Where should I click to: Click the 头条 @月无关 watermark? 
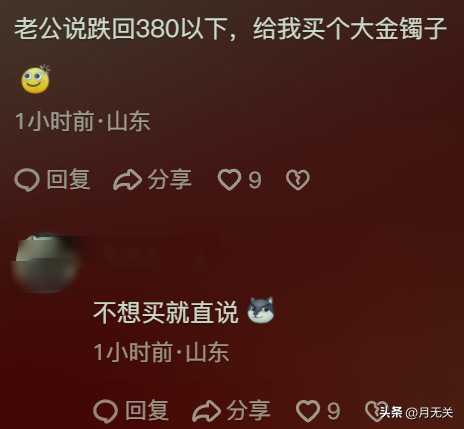tap(416, 413)
